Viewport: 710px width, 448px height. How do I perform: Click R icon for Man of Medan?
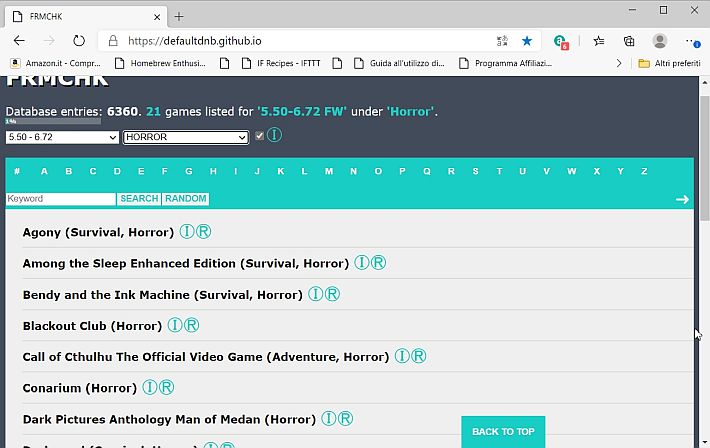click(345, 418)
